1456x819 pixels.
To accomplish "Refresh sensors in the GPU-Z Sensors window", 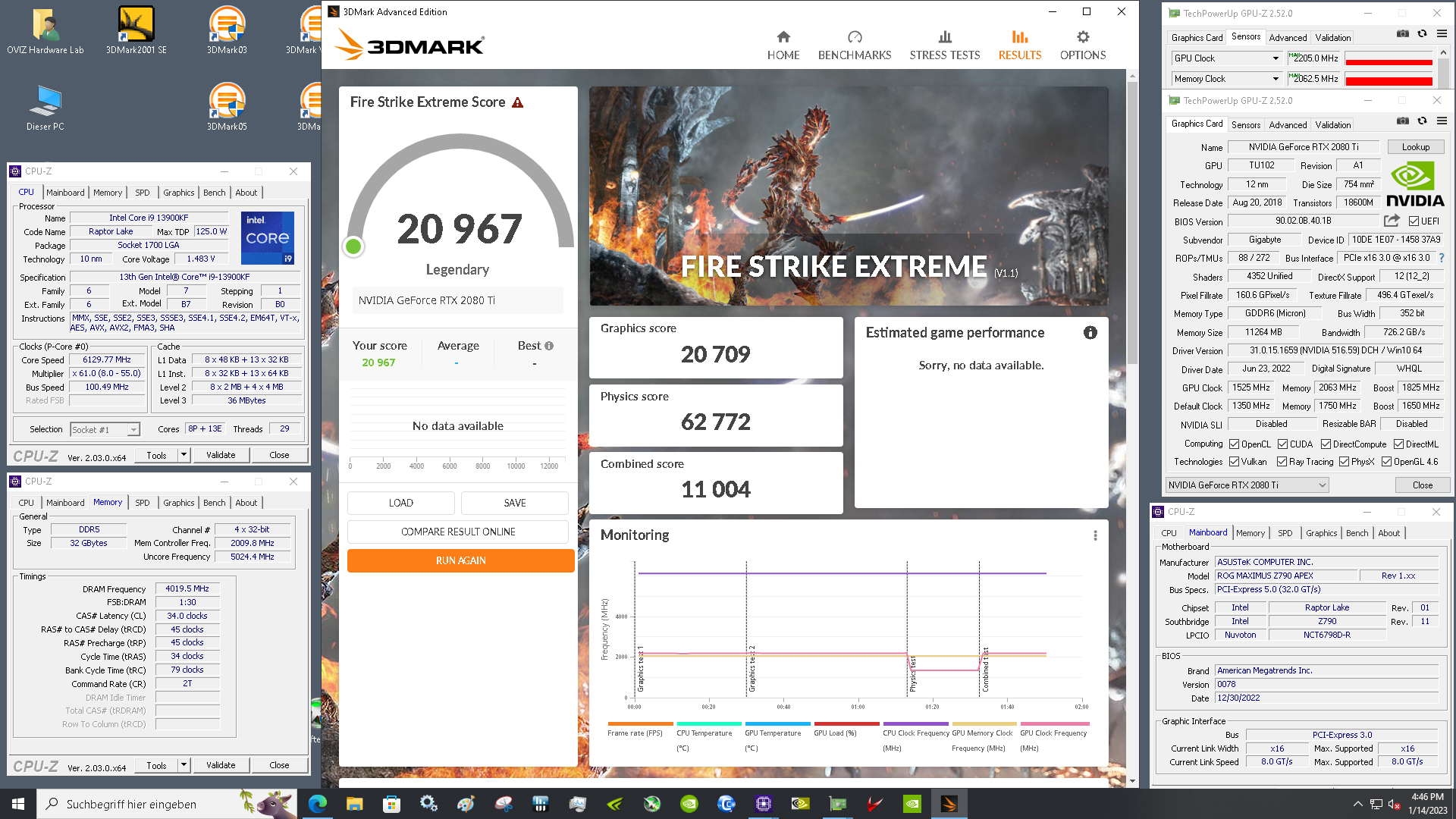I will (x=1423, y=33).
